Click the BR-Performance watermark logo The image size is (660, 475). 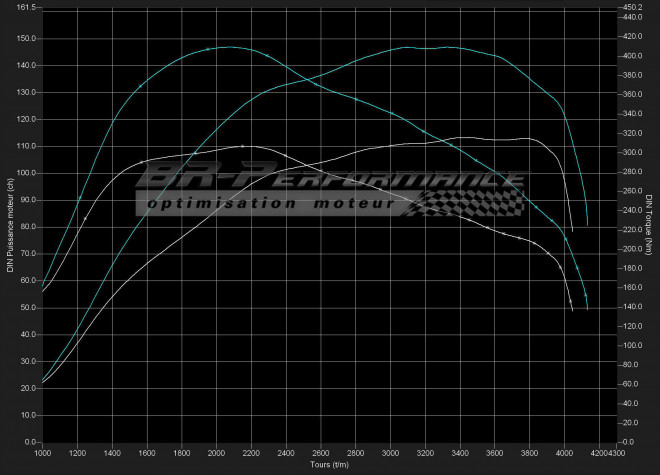click(330, 180)
